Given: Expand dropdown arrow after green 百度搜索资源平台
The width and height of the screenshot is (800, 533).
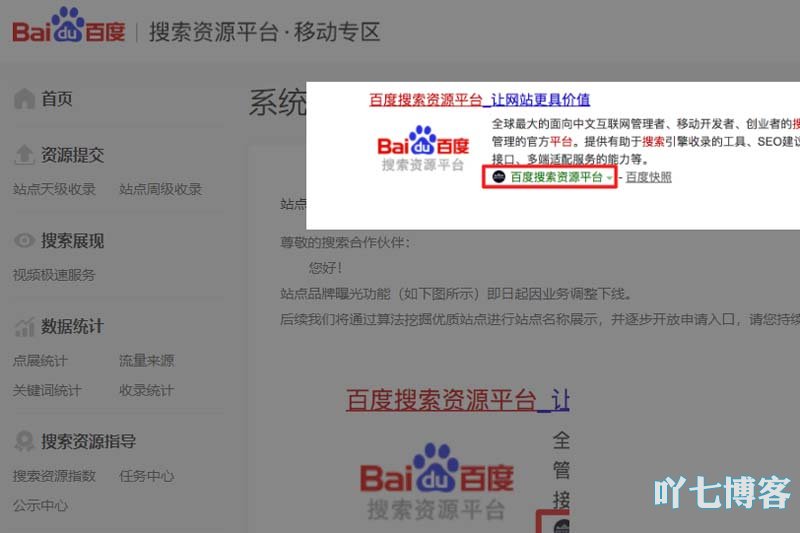Looking at the screenshot, I should [609, 178].
